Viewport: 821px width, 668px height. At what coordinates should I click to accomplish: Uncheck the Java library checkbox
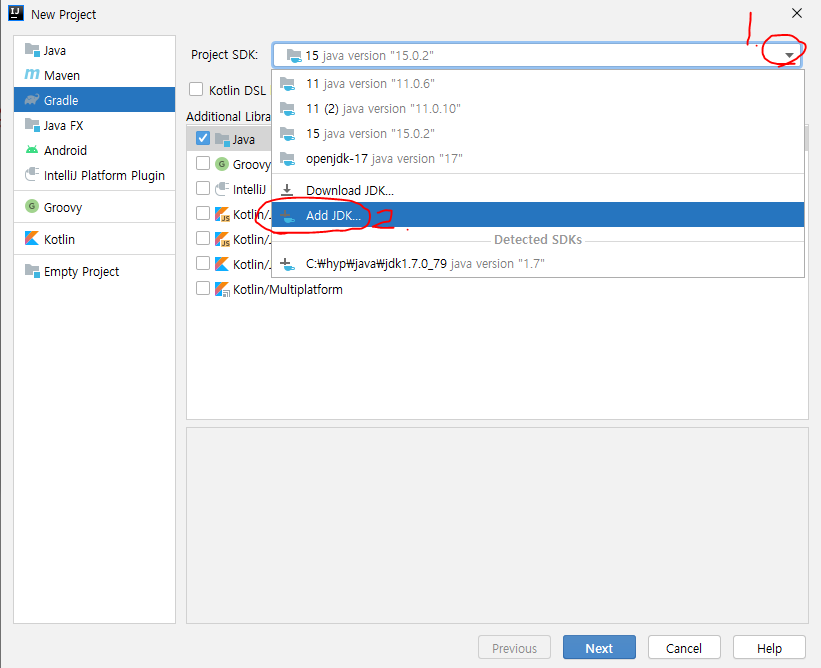click(203, 138)
